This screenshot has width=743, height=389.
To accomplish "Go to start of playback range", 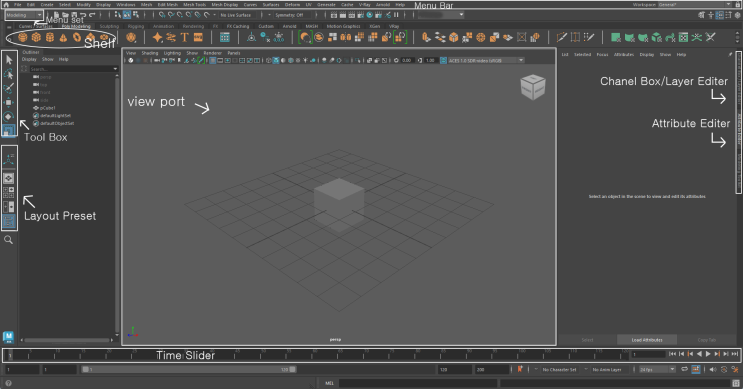I will click(672, 354).
